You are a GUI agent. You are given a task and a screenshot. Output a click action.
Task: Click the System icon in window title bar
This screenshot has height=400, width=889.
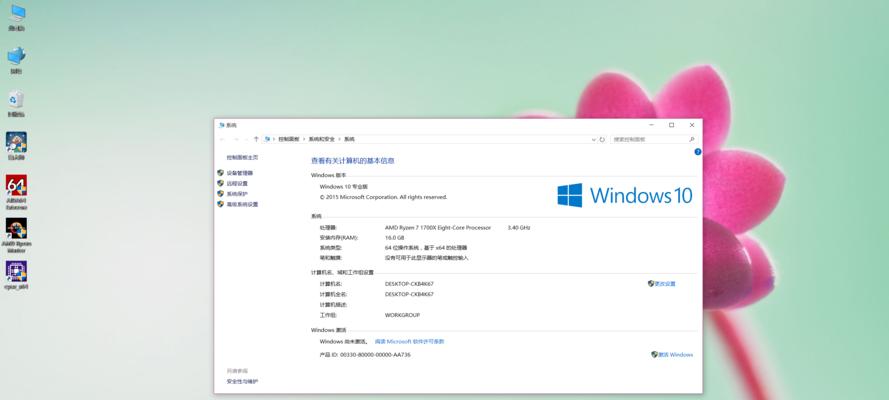click(222, 125)
